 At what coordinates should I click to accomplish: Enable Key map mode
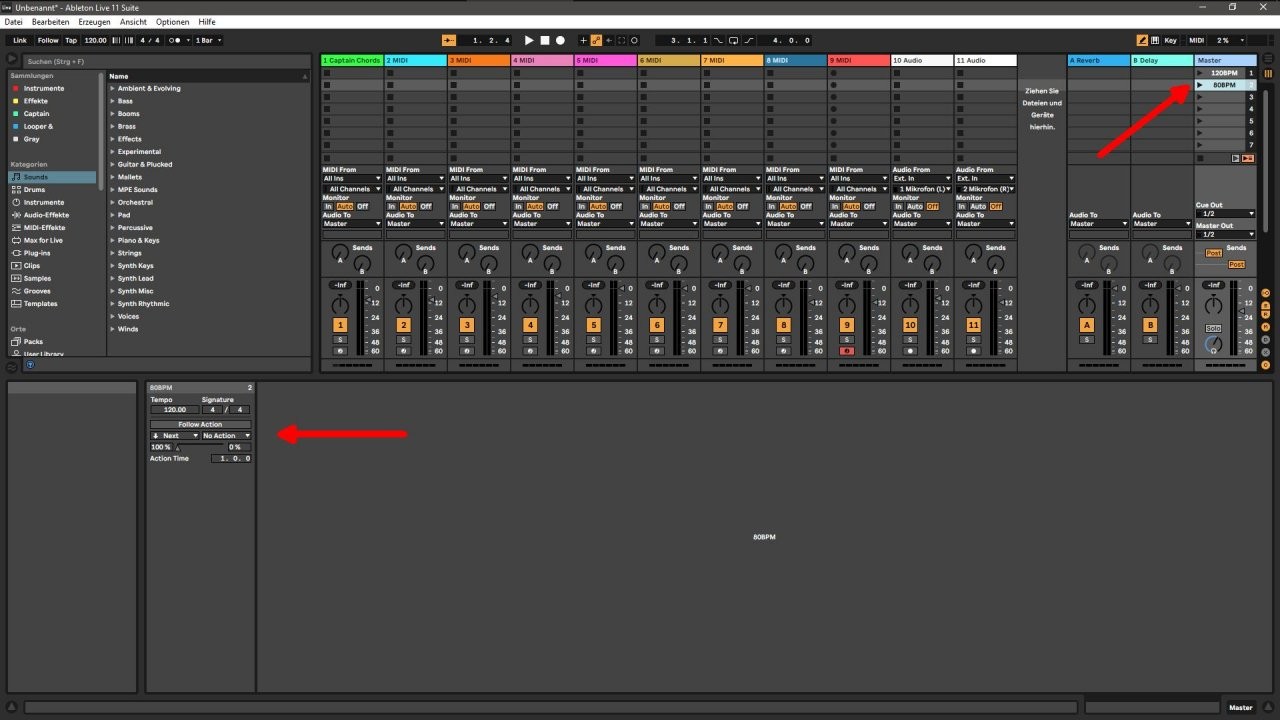[x=1170, y=40]
